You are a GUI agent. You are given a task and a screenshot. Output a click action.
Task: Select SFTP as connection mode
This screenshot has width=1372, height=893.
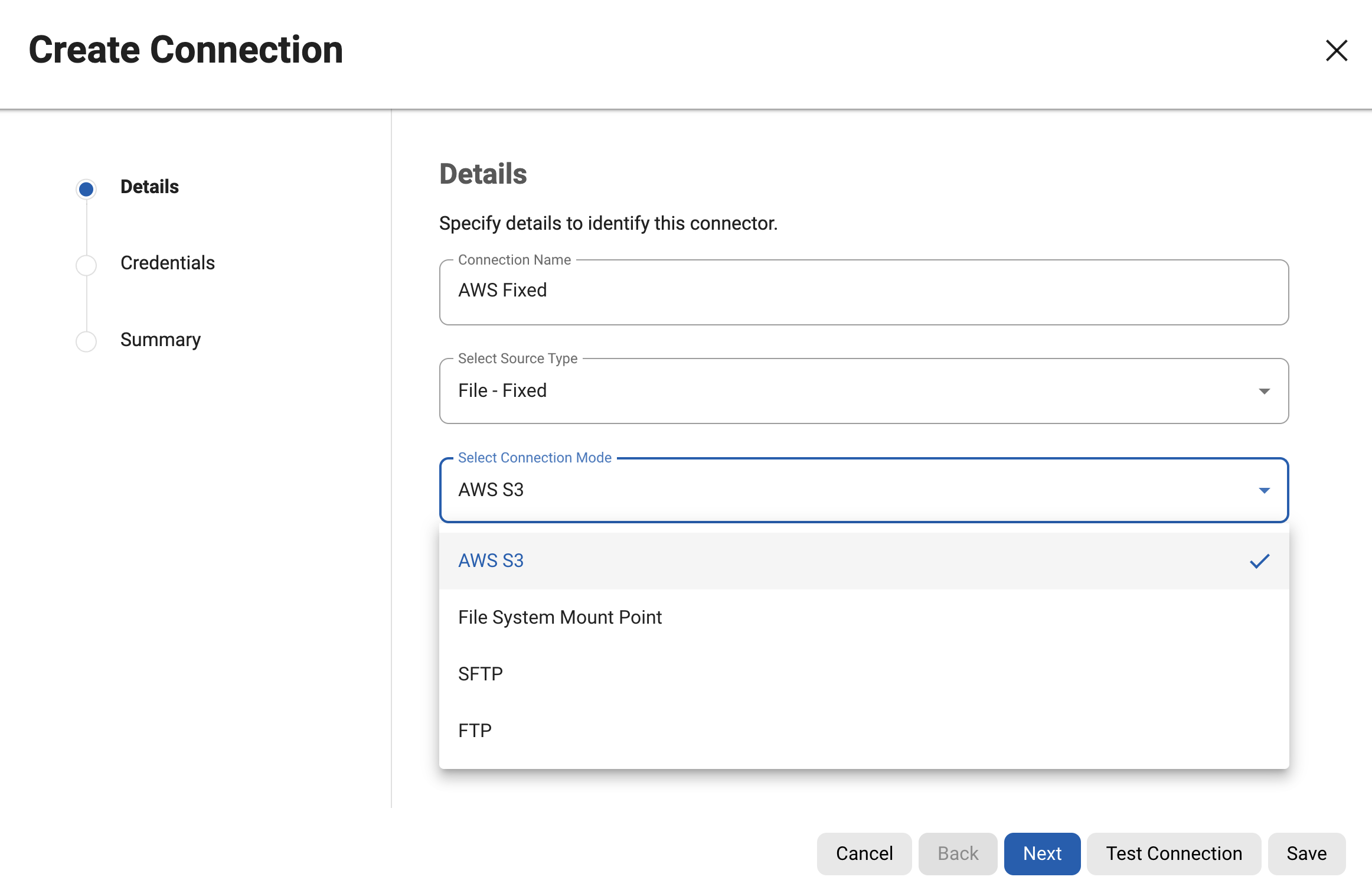click(x=480, y=673)
